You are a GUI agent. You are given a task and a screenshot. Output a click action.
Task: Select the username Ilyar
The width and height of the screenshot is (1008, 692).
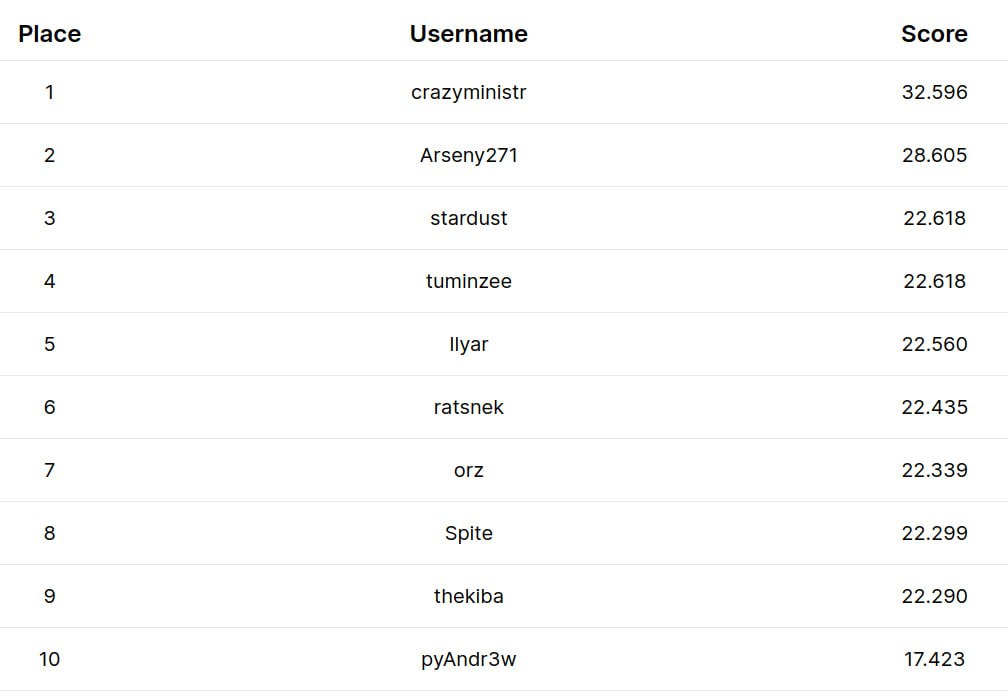[x=468, y=344]
